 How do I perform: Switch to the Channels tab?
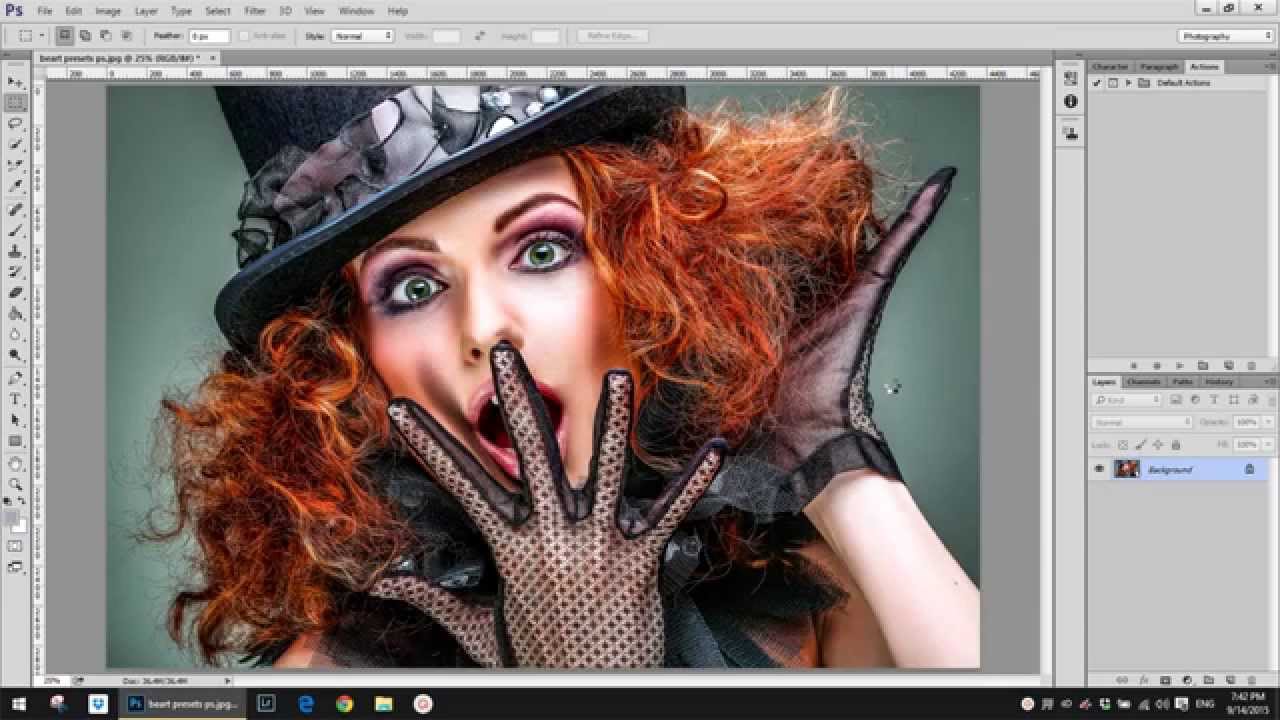point(1143,382)
